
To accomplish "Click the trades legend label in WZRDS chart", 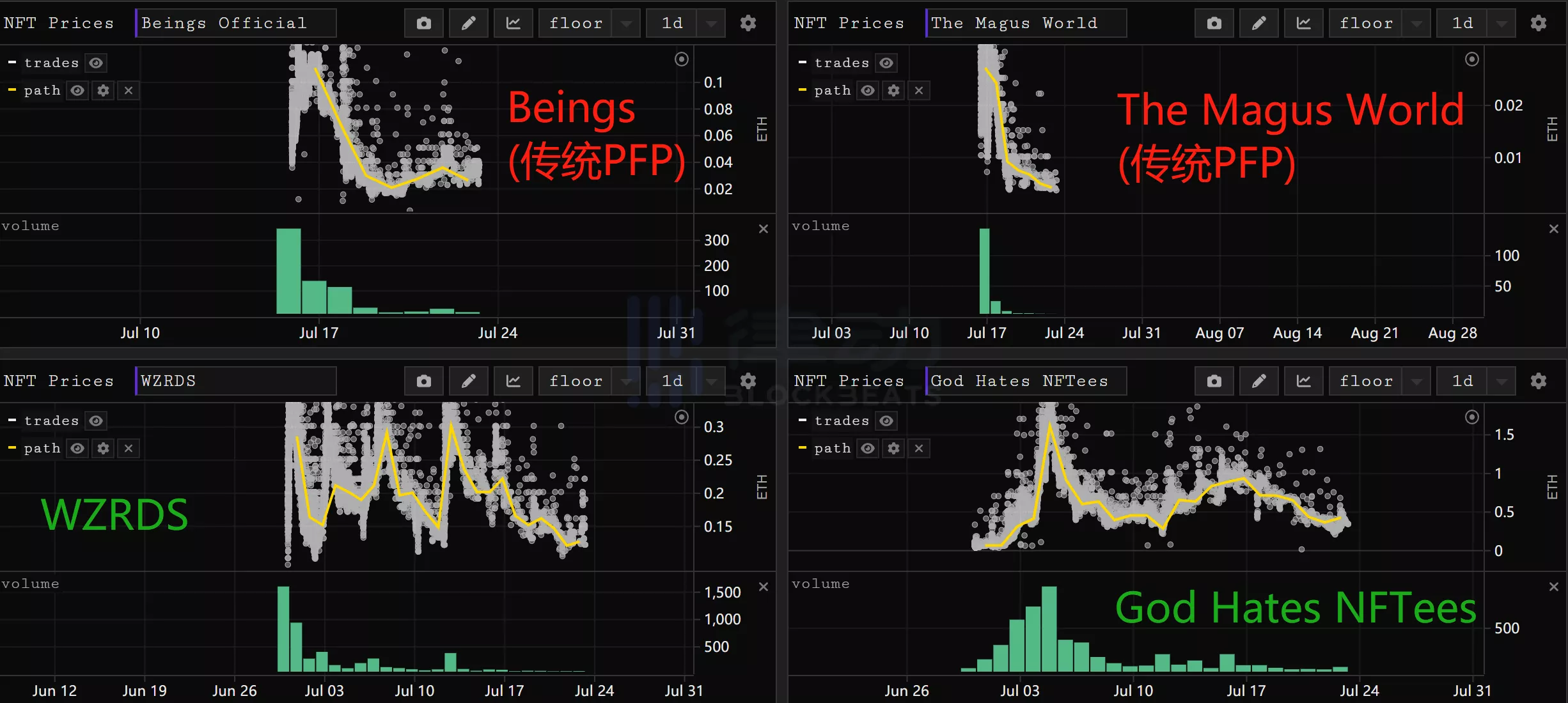I will 51,421.
